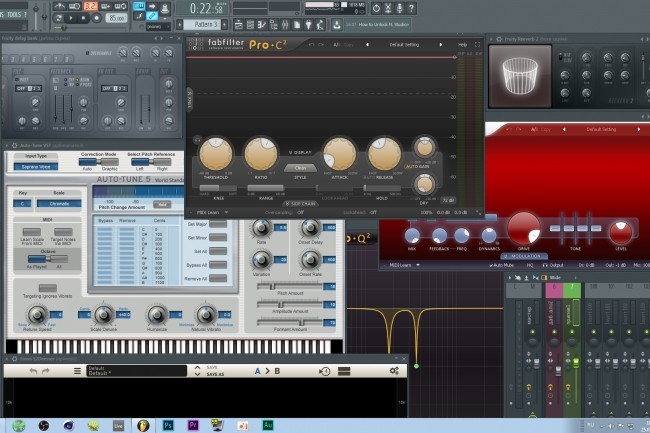650x433 pixels.
Task: Click the plus button beside Pattern 3
Action: tap(225, 24)
